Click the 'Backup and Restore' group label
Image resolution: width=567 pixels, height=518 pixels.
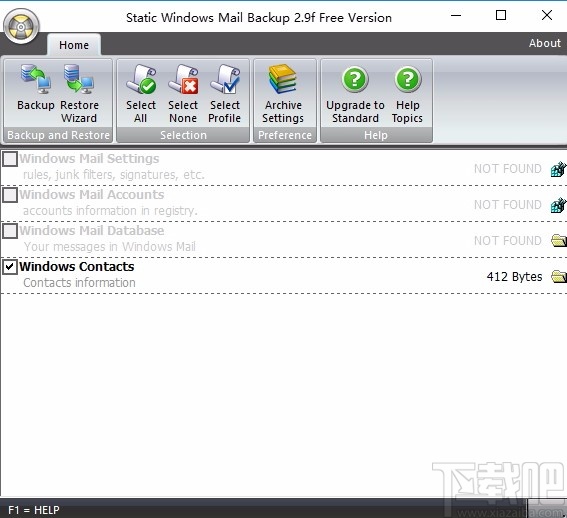pyautogui.click(x=58, y=135)
